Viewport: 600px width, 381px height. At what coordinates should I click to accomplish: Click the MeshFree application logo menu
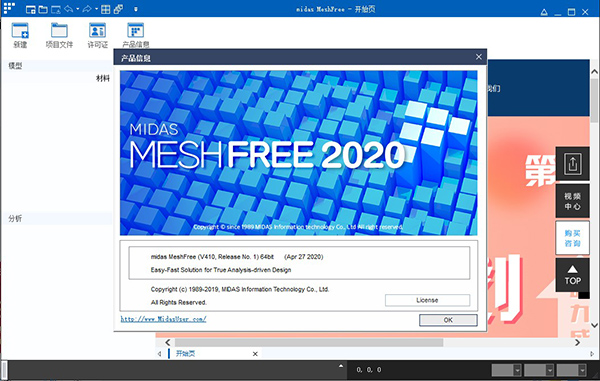click(x=9, y=8)
